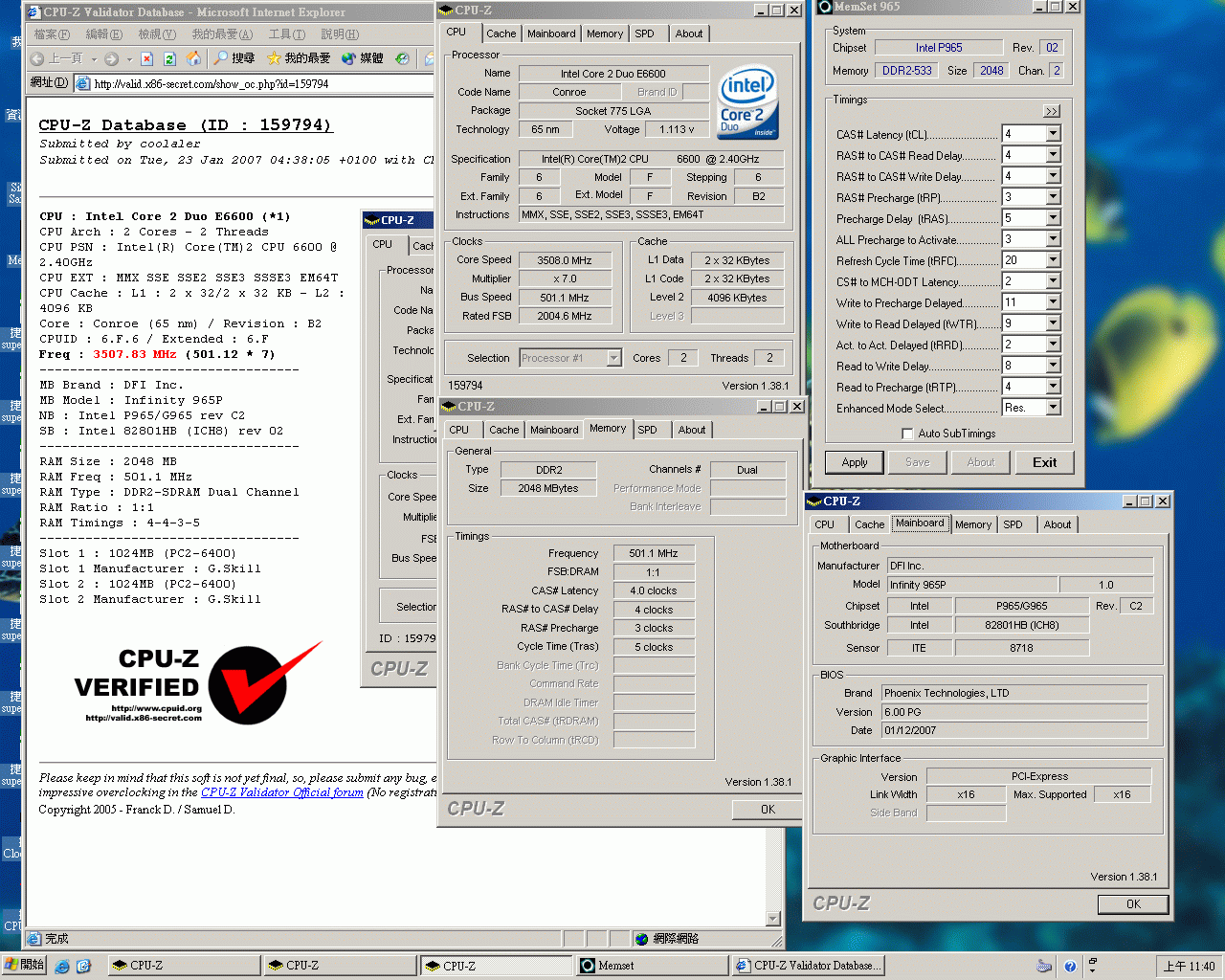Click the MemSet title bar icon
This screenshot has height=980, width=1225.
point(825,7)
